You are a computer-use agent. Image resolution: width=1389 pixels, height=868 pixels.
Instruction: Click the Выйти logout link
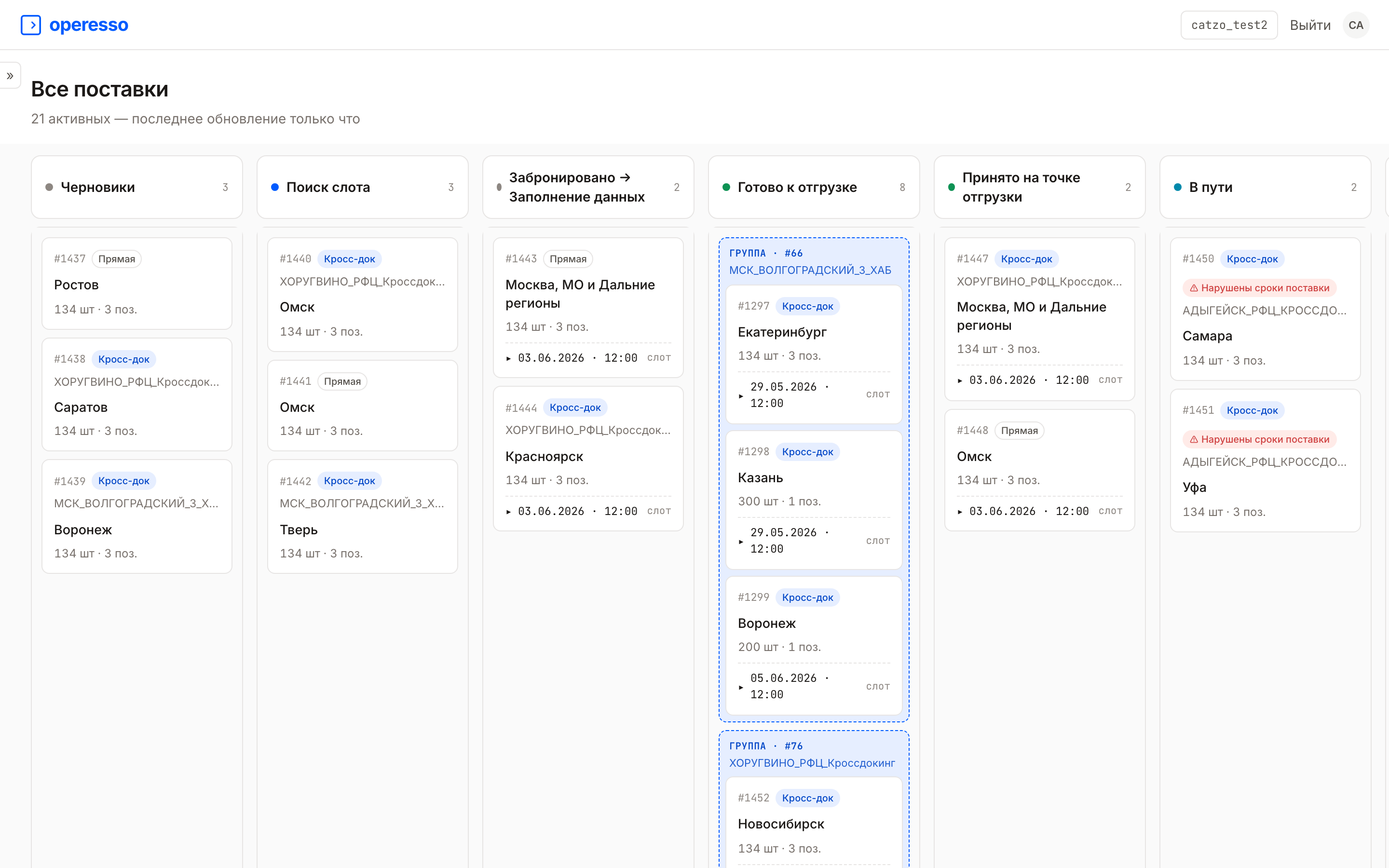tap(1310, 25)
